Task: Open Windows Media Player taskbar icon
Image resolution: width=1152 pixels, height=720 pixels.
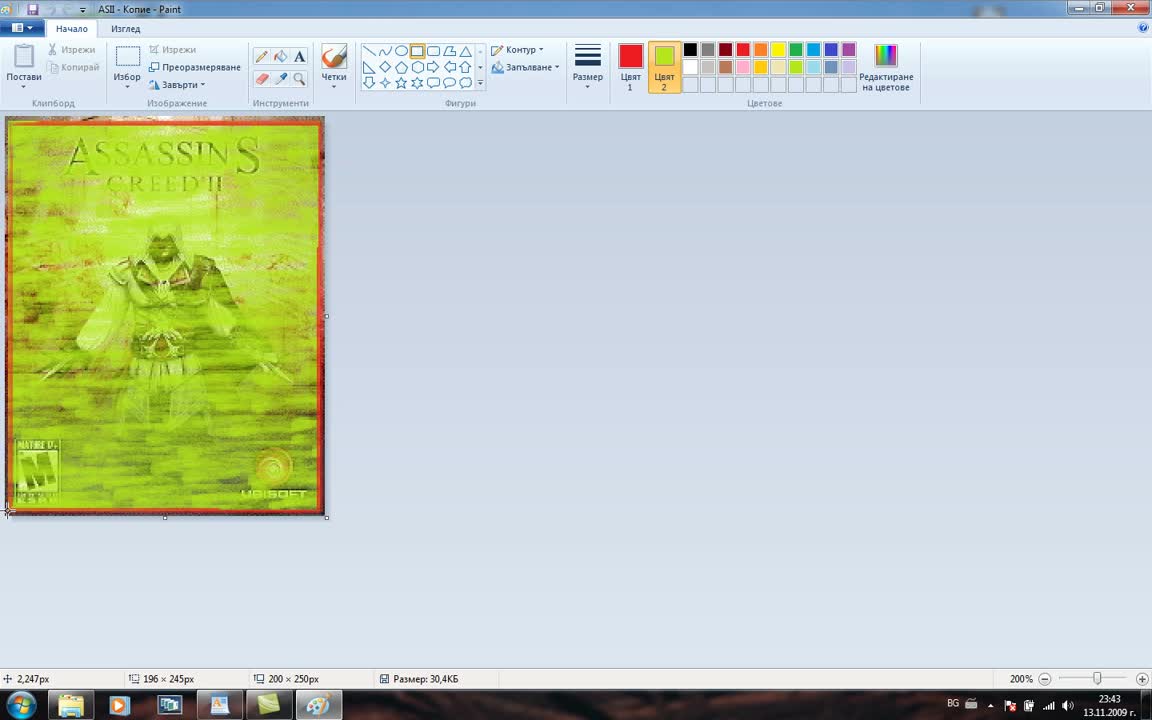Action: [120, 705]
